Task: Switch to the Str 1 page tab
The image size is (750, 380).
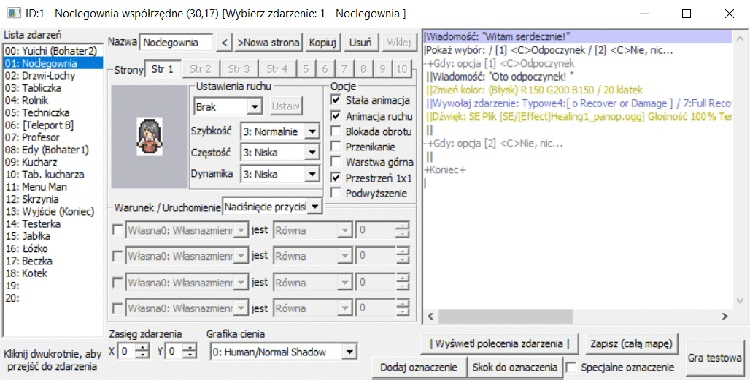Action: (163, 69)
